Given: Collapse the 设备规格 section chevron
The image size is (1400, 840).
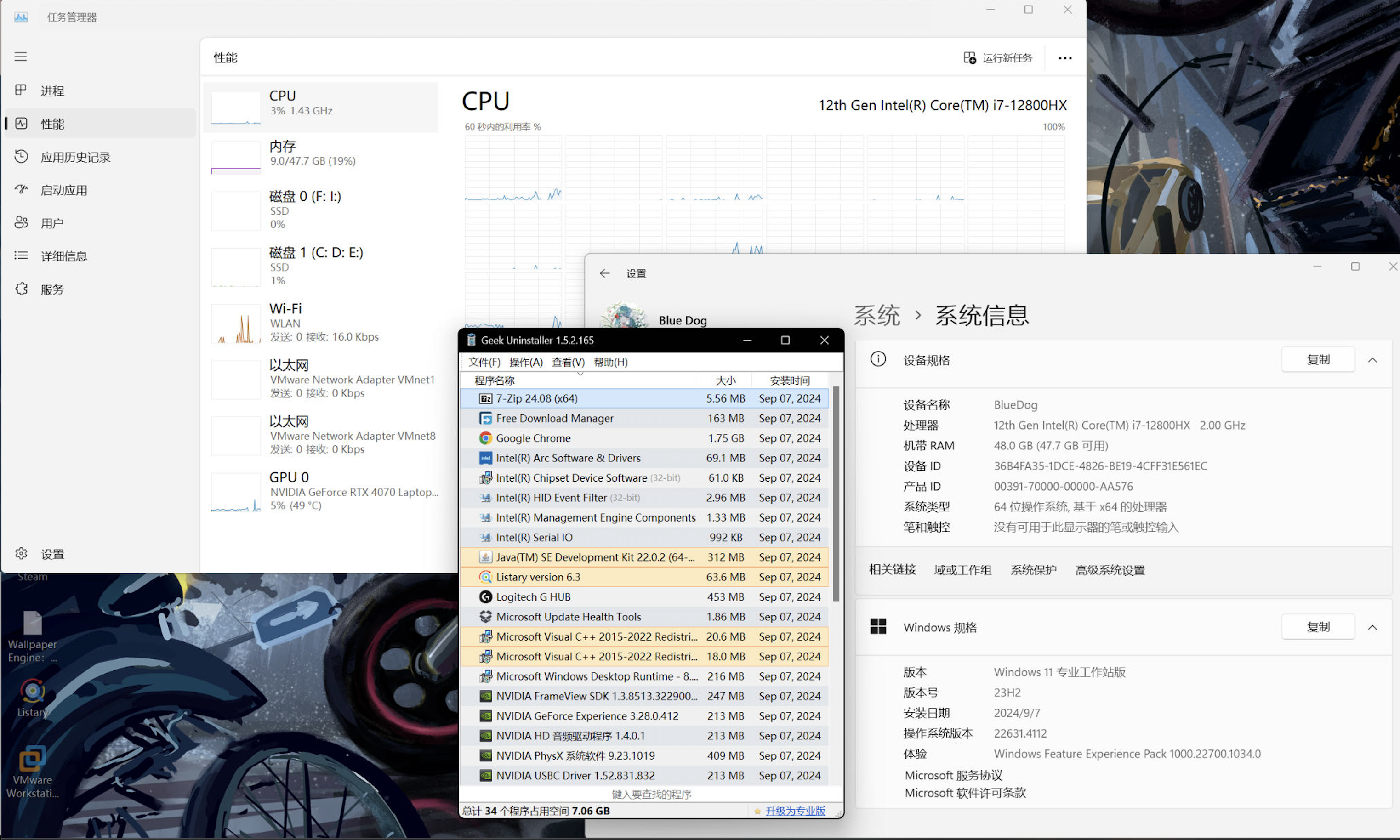Looking at the screenshot, I should 1372,360.
